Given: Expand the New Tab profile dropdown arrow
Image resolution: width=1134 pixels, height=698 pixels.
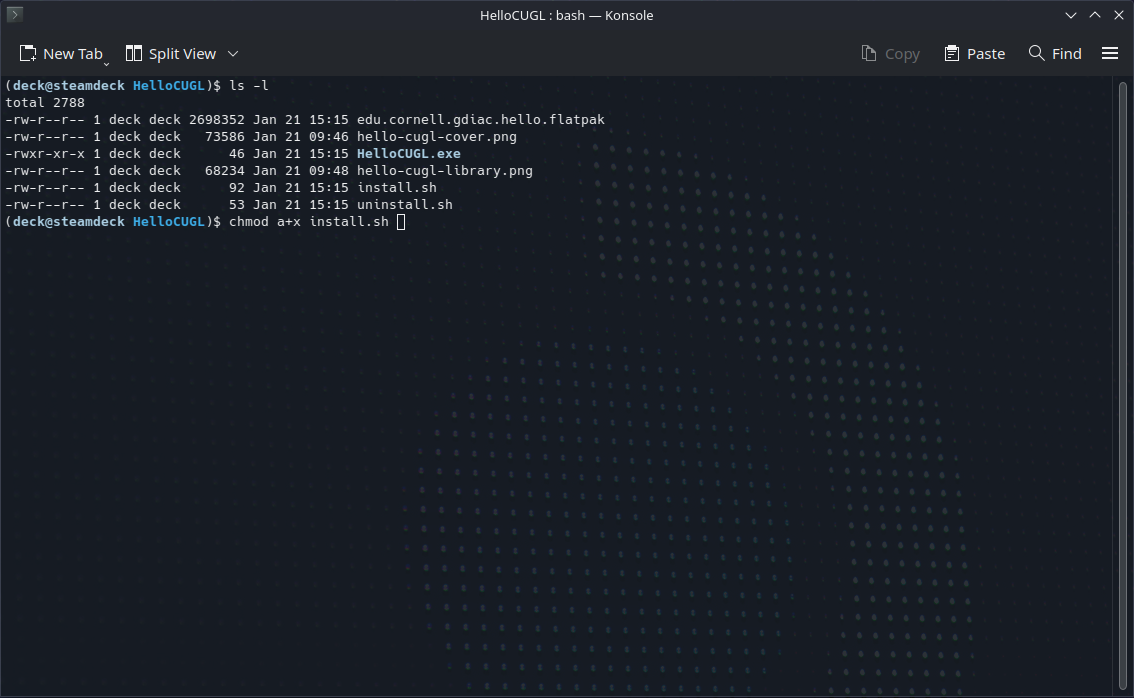Looking at the screenshot, I should [x=106, y=62].
